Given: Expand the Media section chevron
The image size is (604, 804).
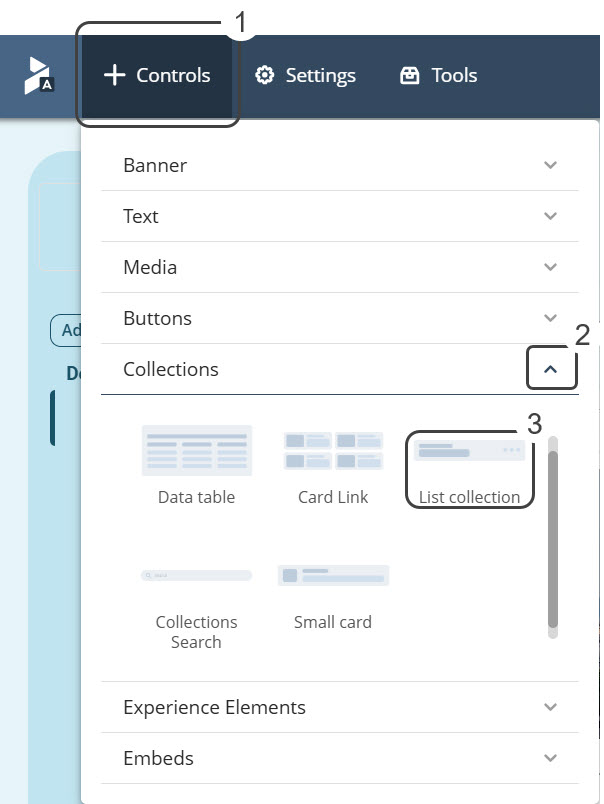Looking at the screenshot, I should pyautogui.click(x=550, y=267).
